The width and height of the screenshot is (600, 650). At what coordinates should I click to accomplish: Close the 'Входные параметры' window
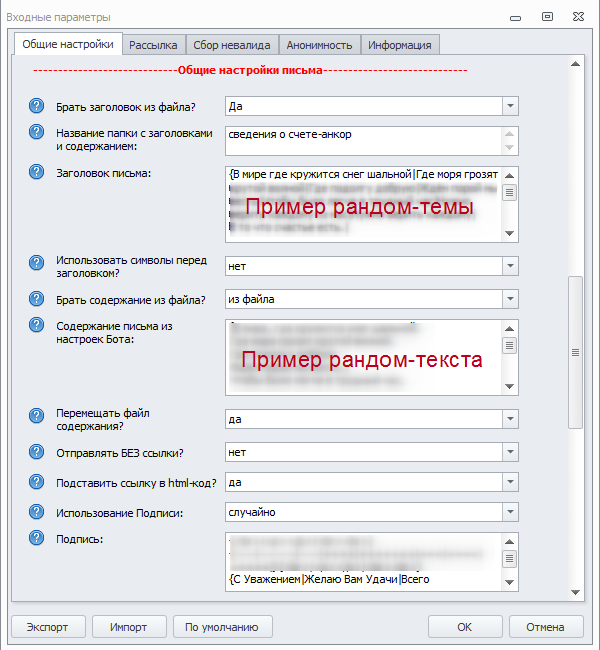click(578, 17)
